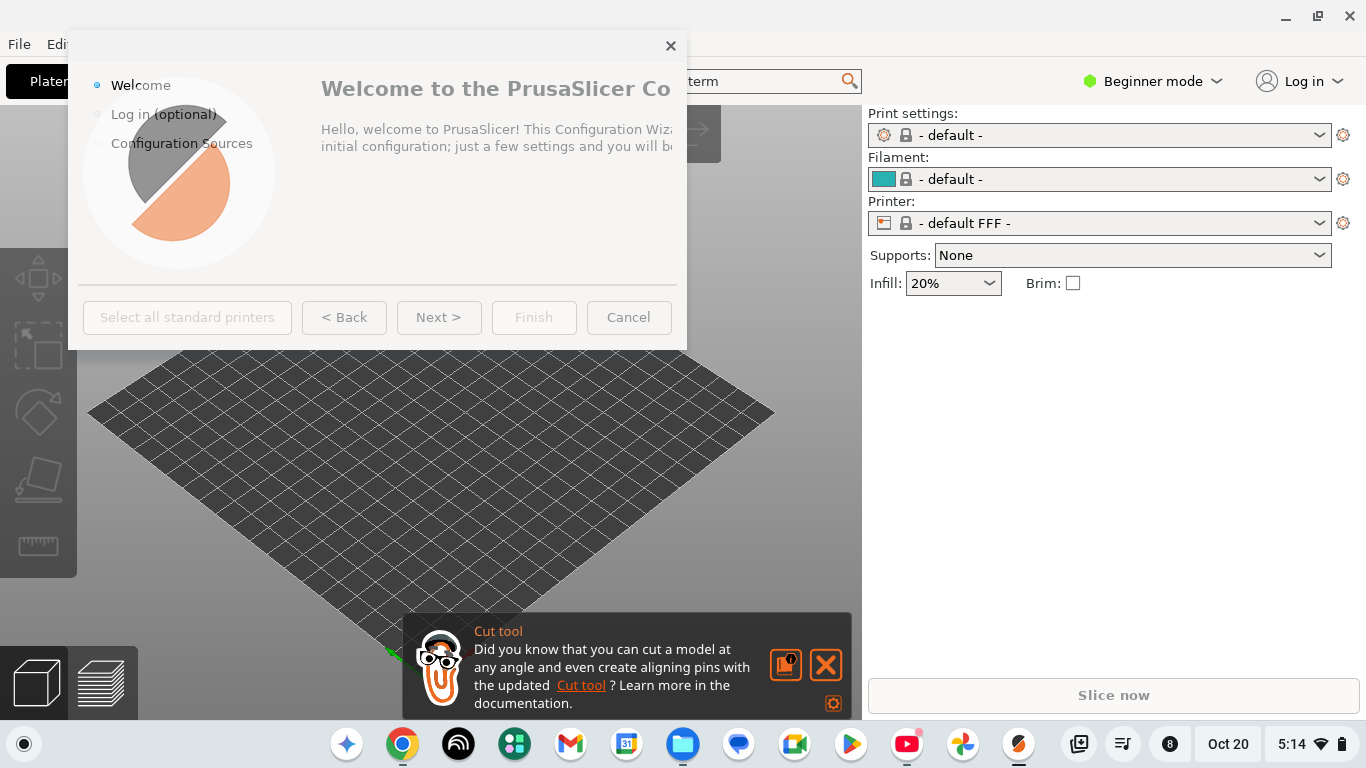This screenshot has width=1366, height=768.
Task: Select Welcome step in wizard
Action: [141, 85]
